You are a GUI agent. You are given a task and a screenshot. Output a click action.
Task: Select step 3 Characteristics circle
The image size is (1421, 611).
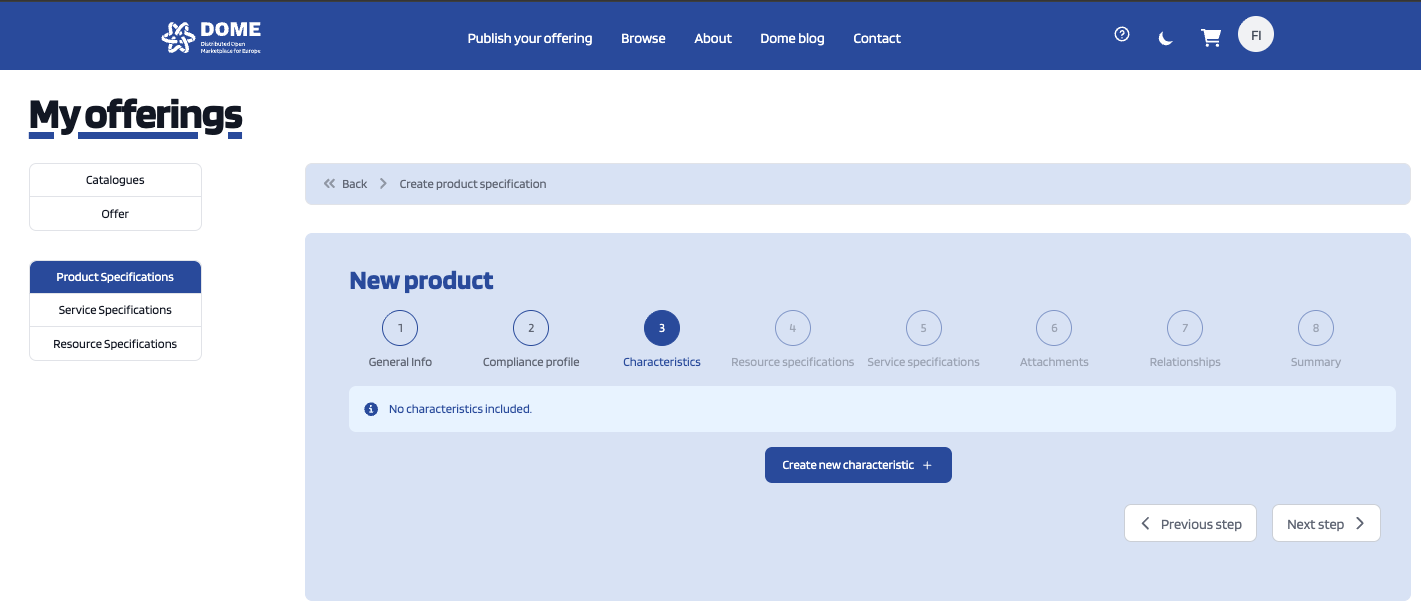pos(662,328)
